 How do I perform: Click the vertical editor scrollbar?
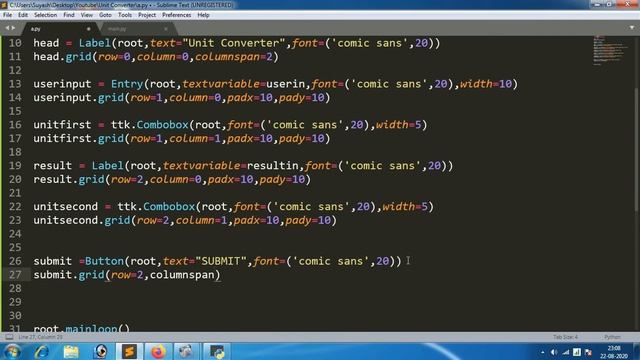point(636,151)
